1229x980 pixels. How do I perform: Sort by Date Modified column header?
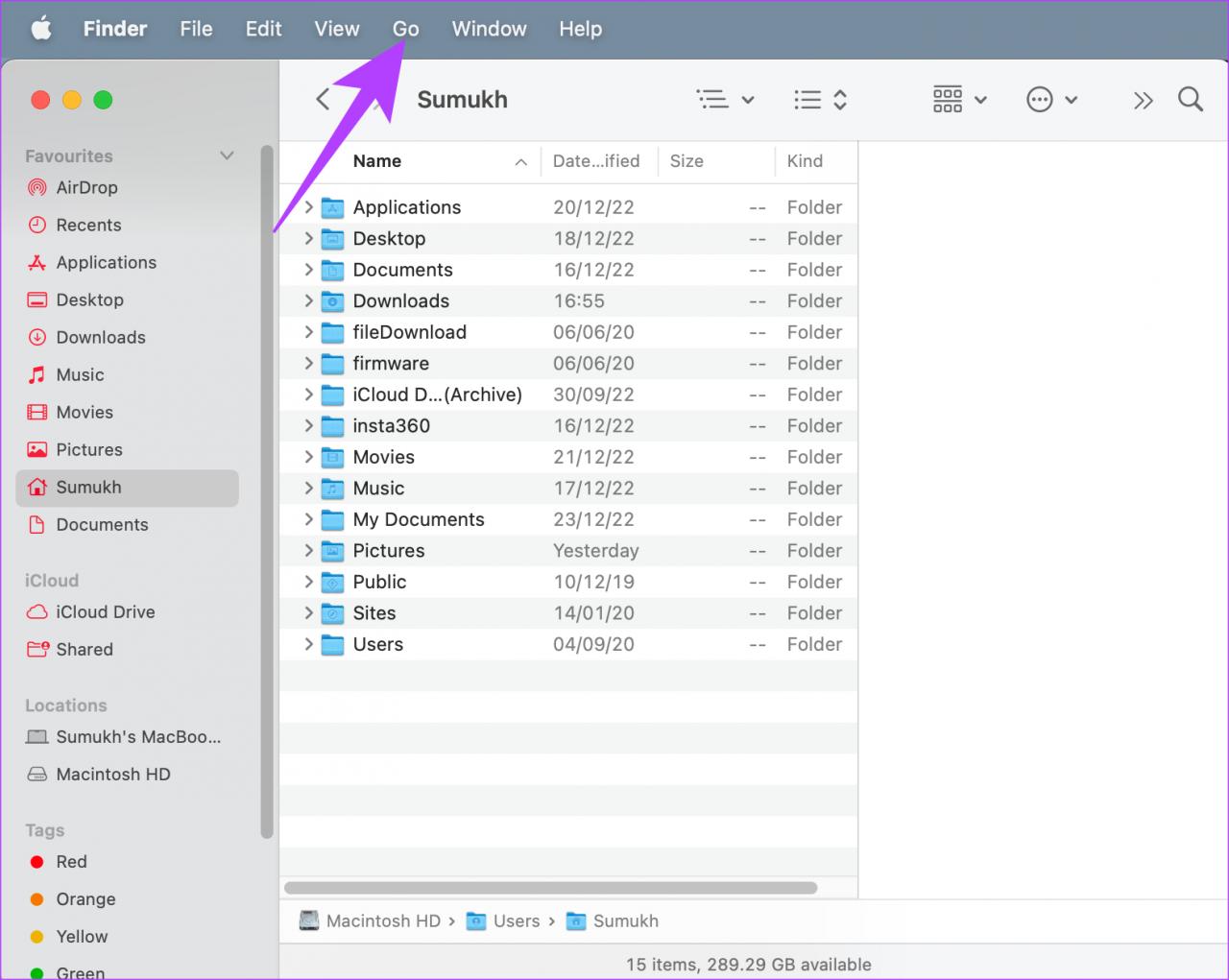click(x=596, y=161)
